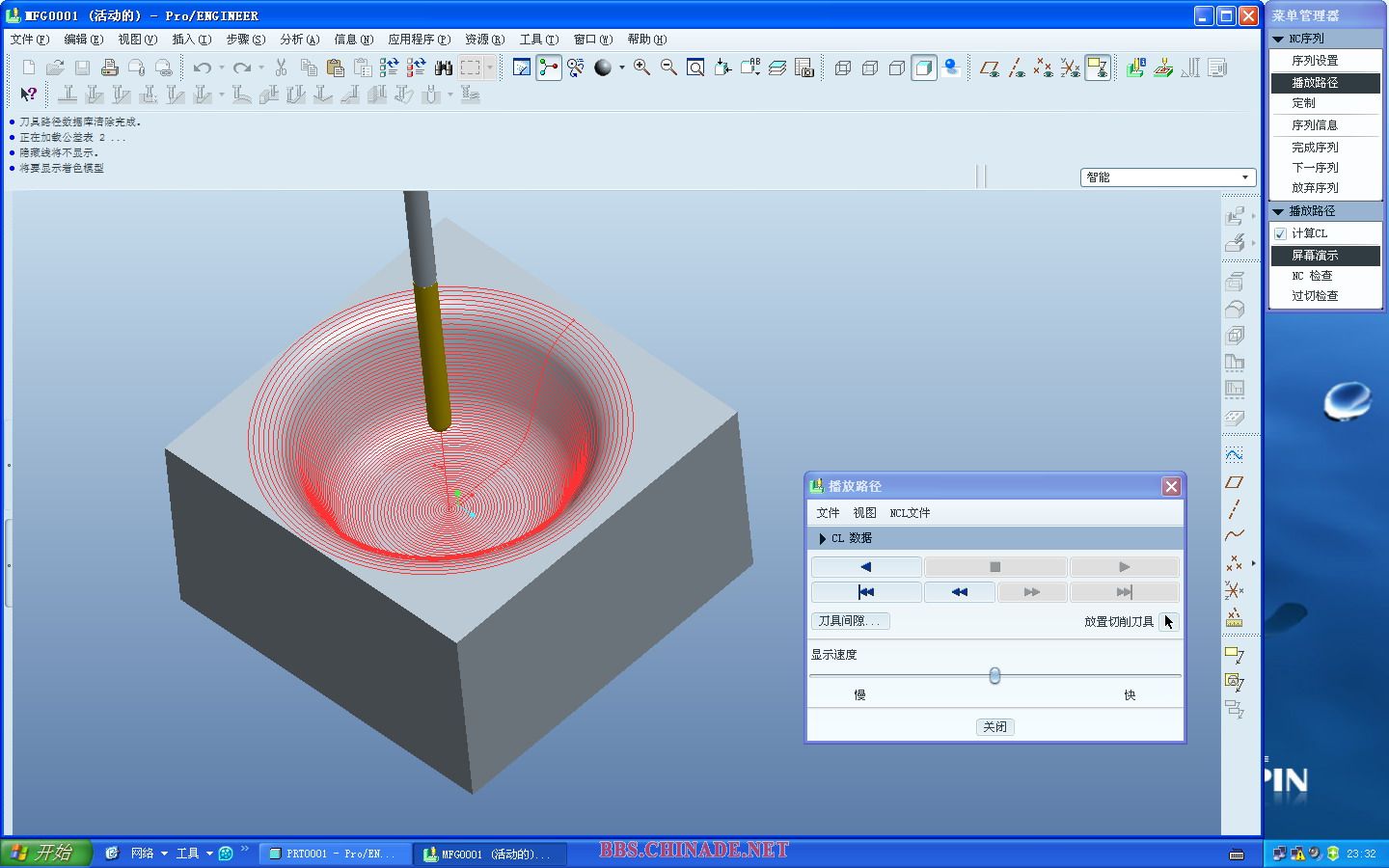This screenshot has height=868, width=1389.
Task: Toggle shaded model display mode
Action: pos(924,68)
